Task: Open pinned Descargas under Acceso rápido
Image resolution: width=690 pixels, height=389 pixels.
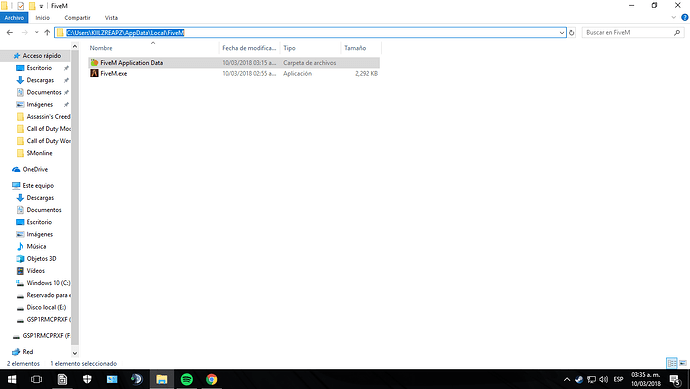Action: point(40,80)
